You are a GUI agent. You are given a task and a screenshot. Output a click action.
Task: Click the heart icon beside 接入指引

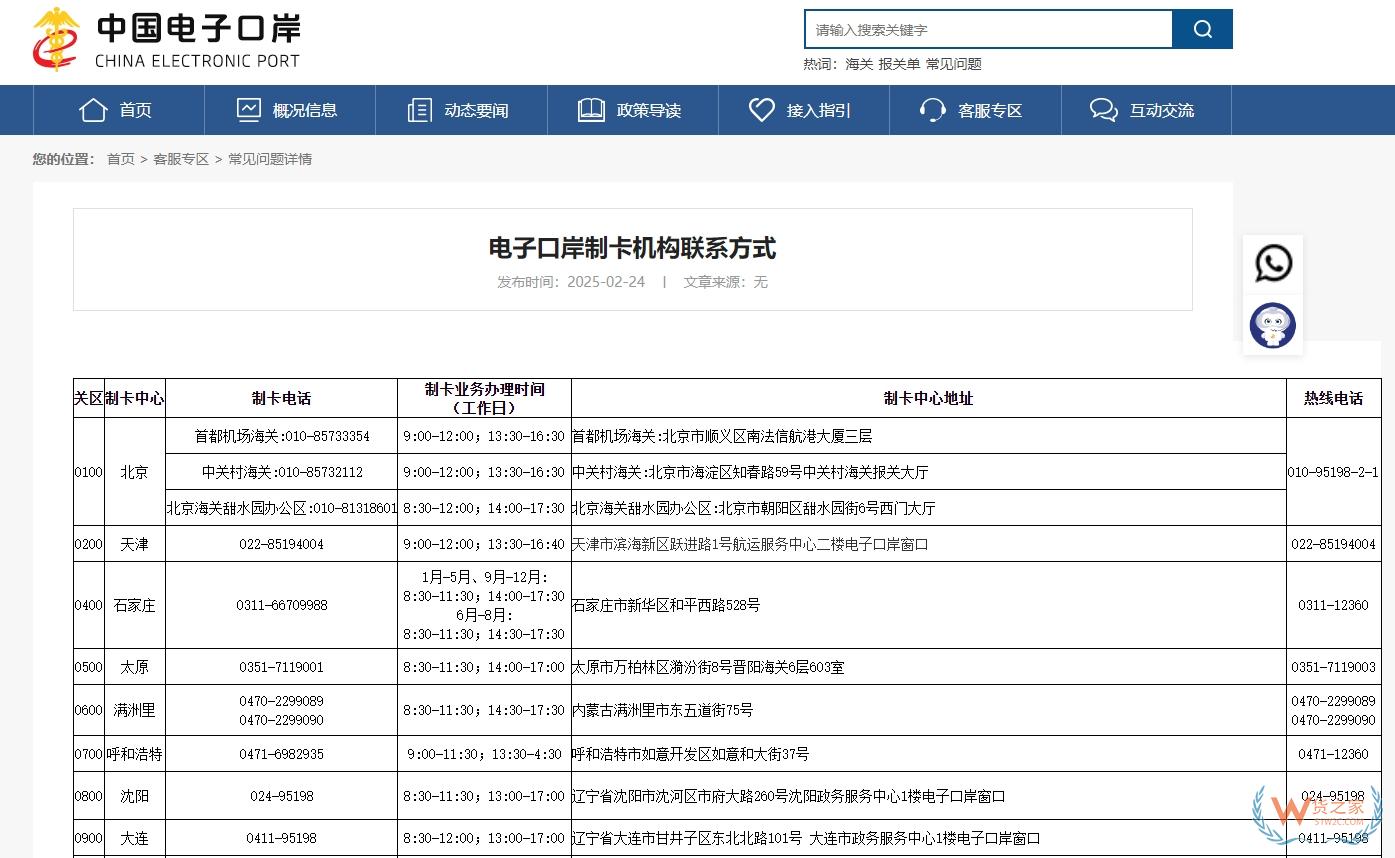pos(762,110)
